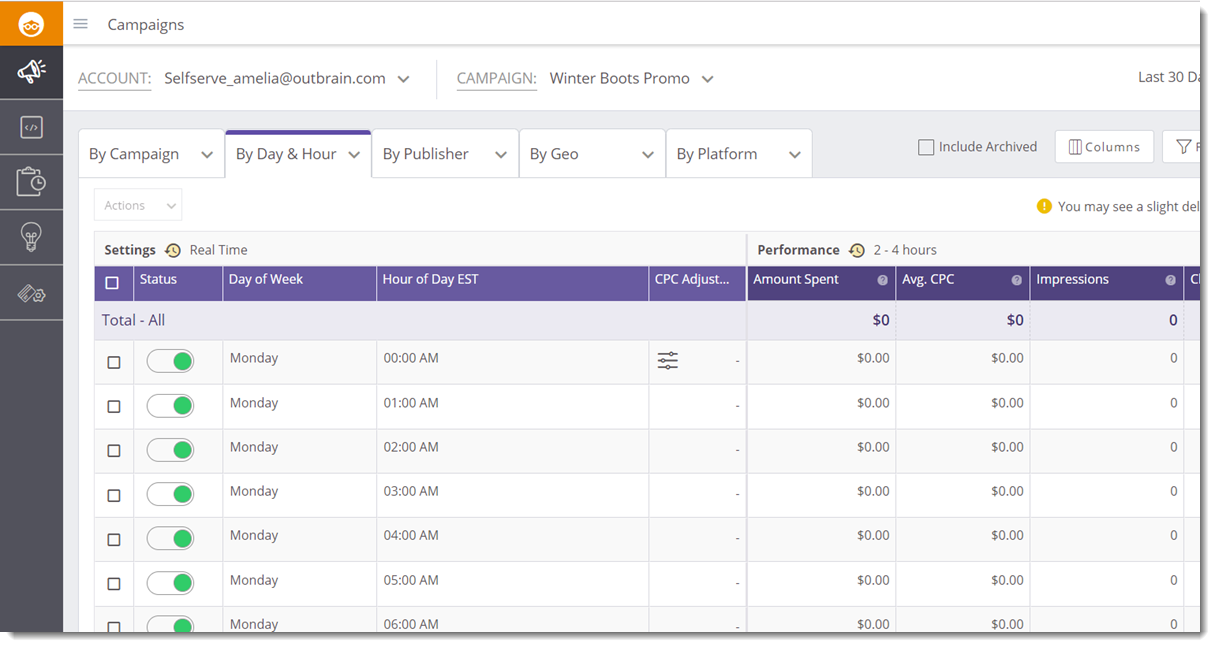Select all rows via header checkbox
The width and height of the screenshot is (1215, 647).
pyautogui.click(x=112, y=283)
